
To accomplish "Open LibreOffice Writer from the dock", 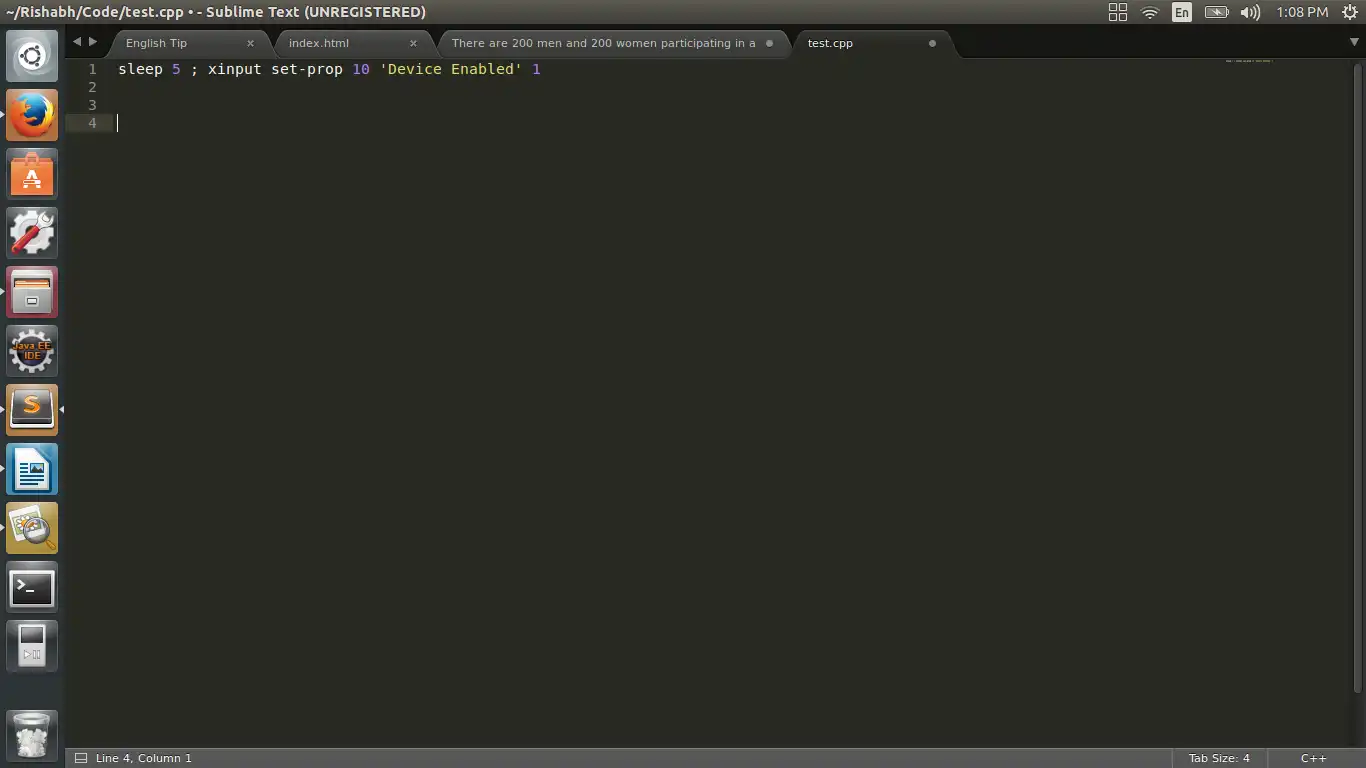I will [32, 469].
